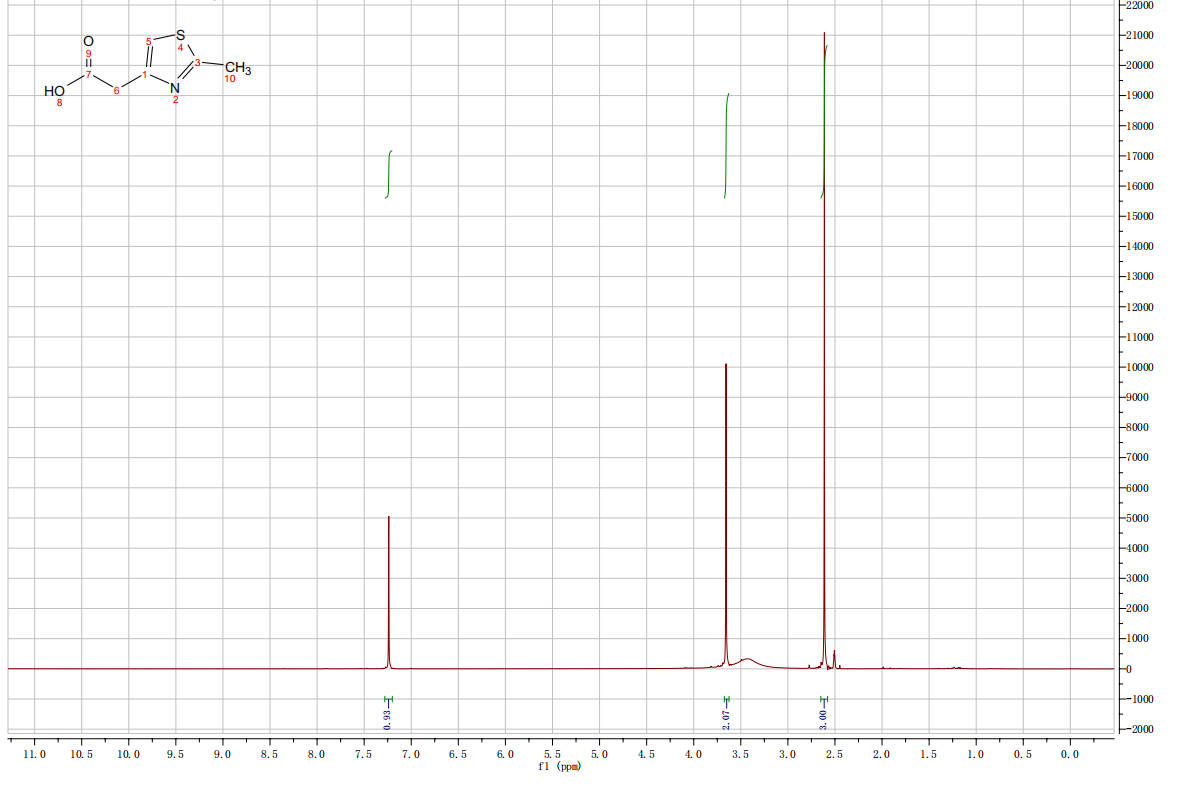This screenshot has width=1196, height=794.
Task: Select the 11.0 tick label on ppm axis
Action: pyautogui.click(x=35, y=753)
